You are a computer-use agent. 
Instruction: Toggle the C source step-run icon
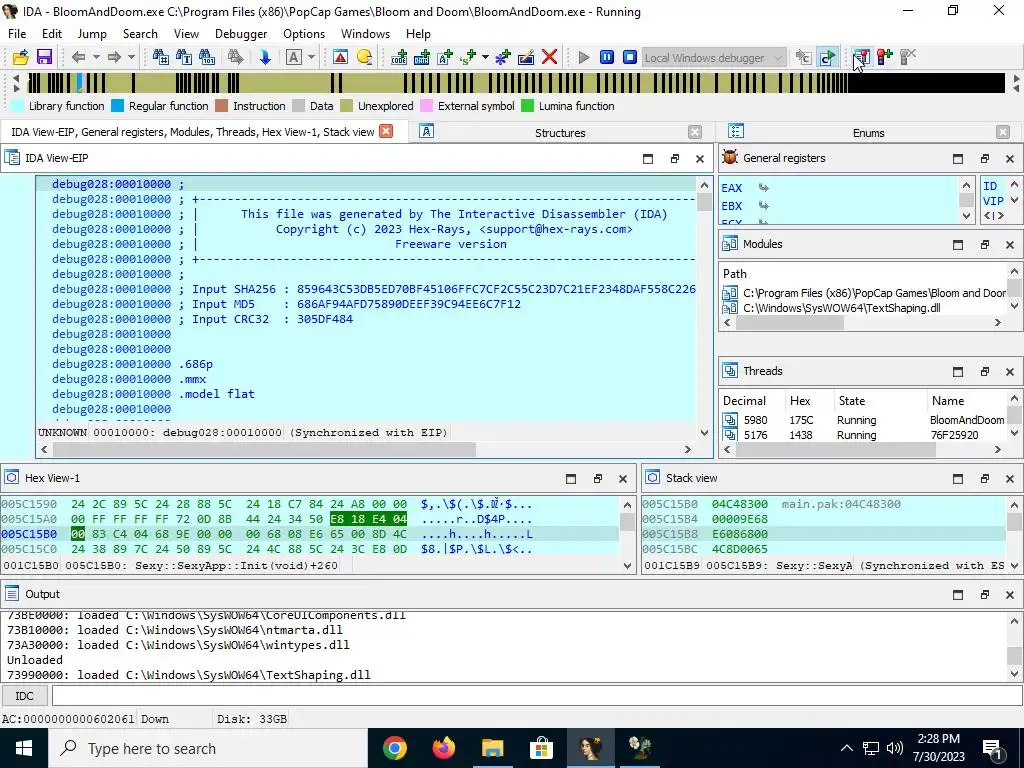click(827, 57)
